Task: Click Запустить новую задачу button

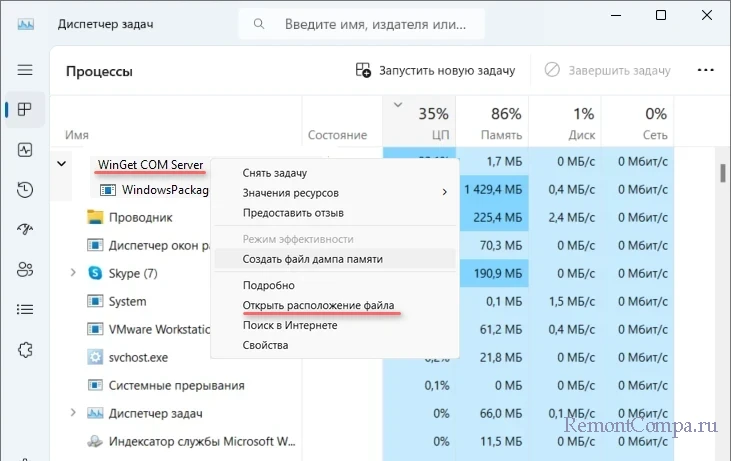Action: [435, 70]
